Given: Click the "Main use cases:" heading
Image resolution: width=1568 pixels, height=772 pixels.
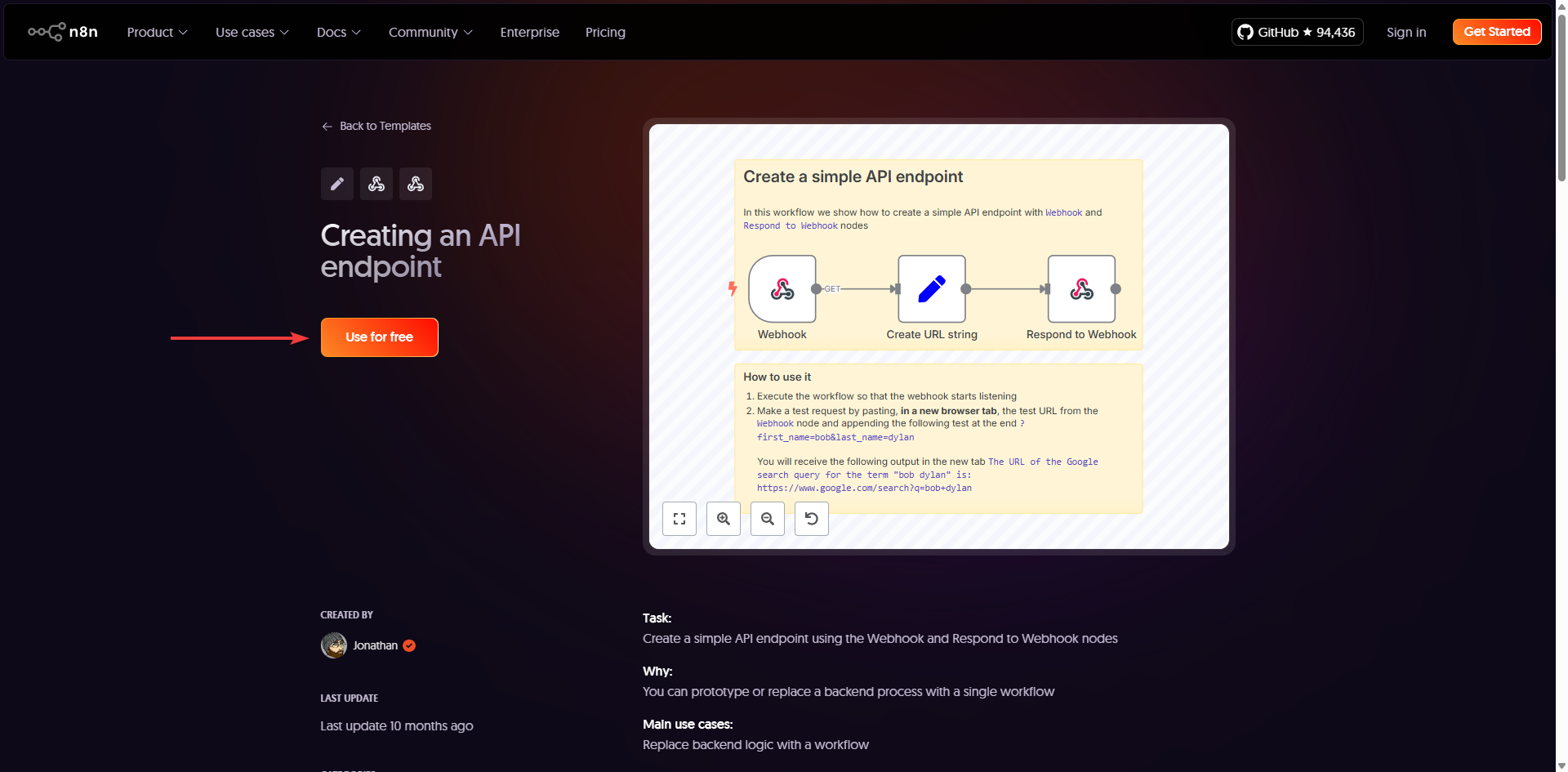Looking at the screenshot, I should pos(688,725).
